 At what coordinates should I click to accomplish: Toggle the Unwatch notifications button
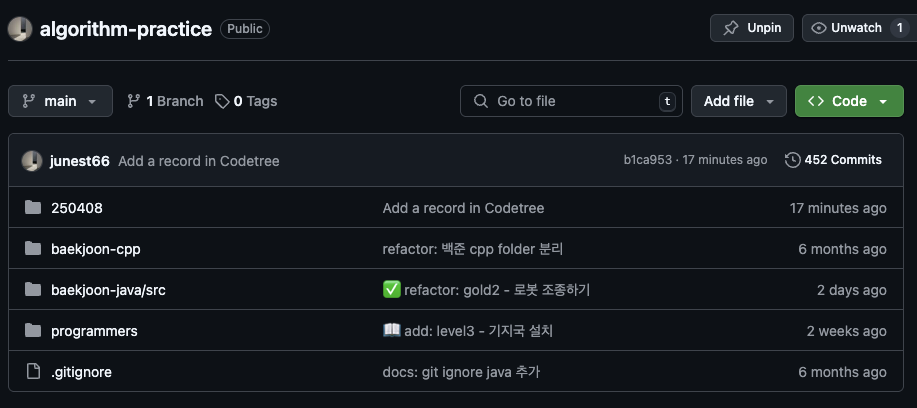click(x=858, y=28)
